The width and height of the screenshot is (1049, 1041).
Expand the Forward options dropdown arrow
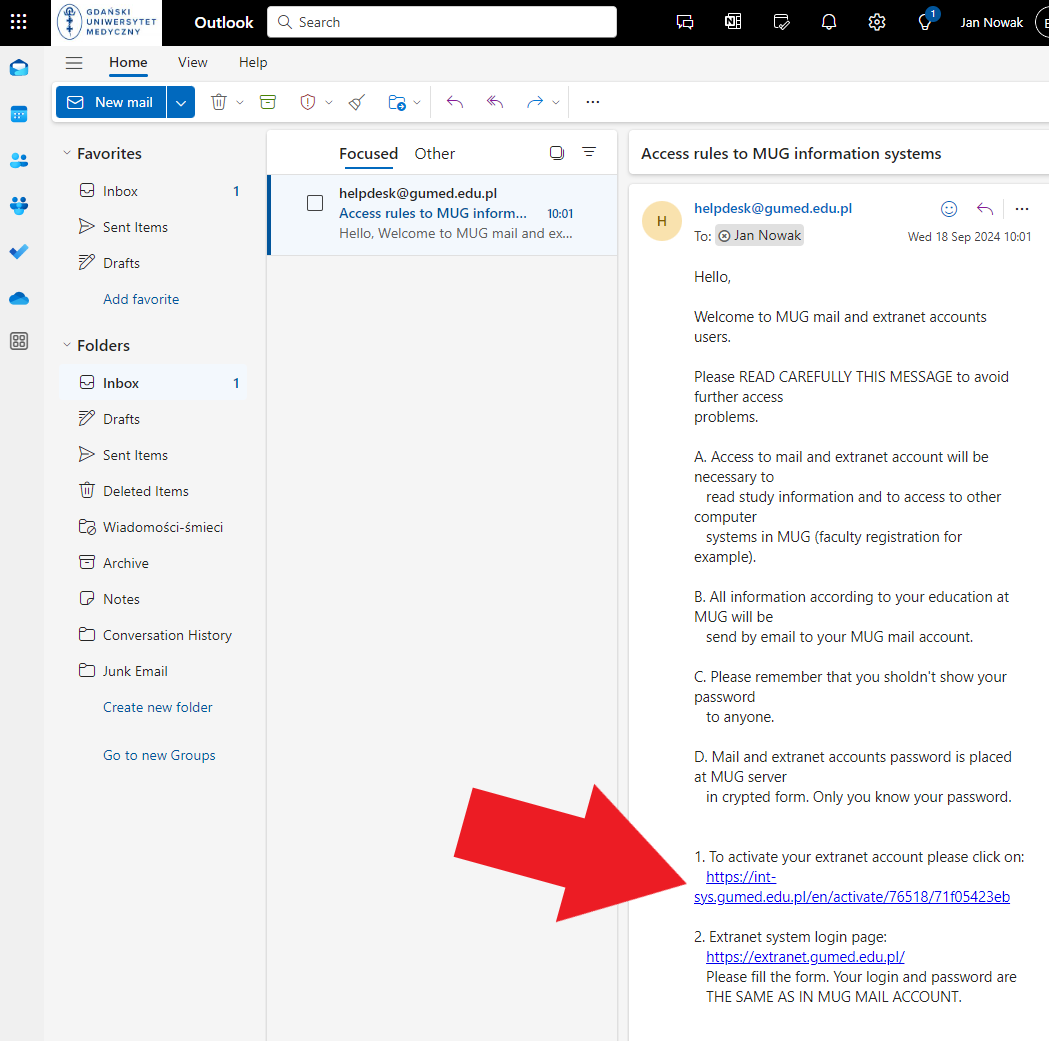pyautogui.click(x=555, y=102)
